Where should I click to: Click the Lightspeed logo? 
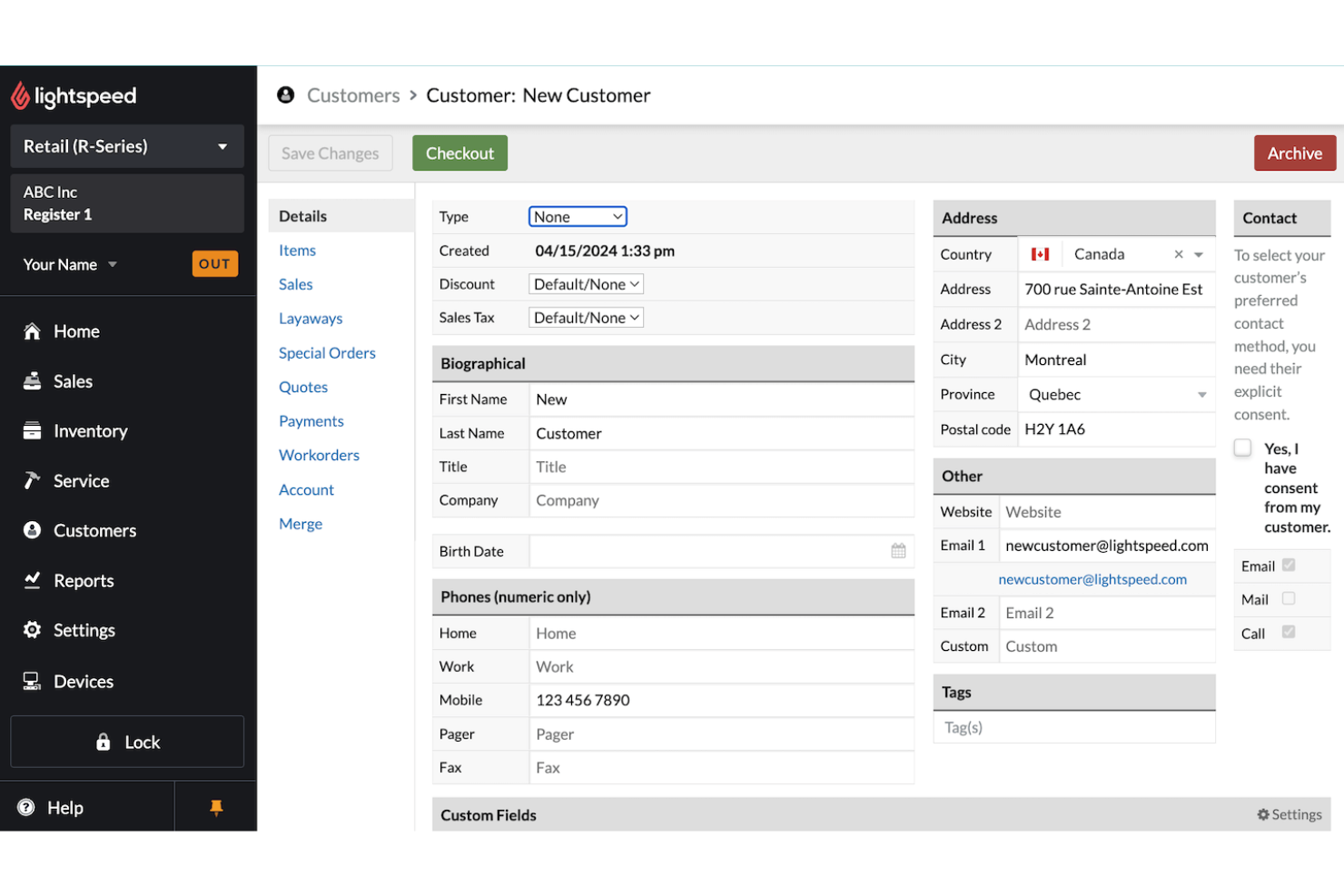[x=73, y=95]
